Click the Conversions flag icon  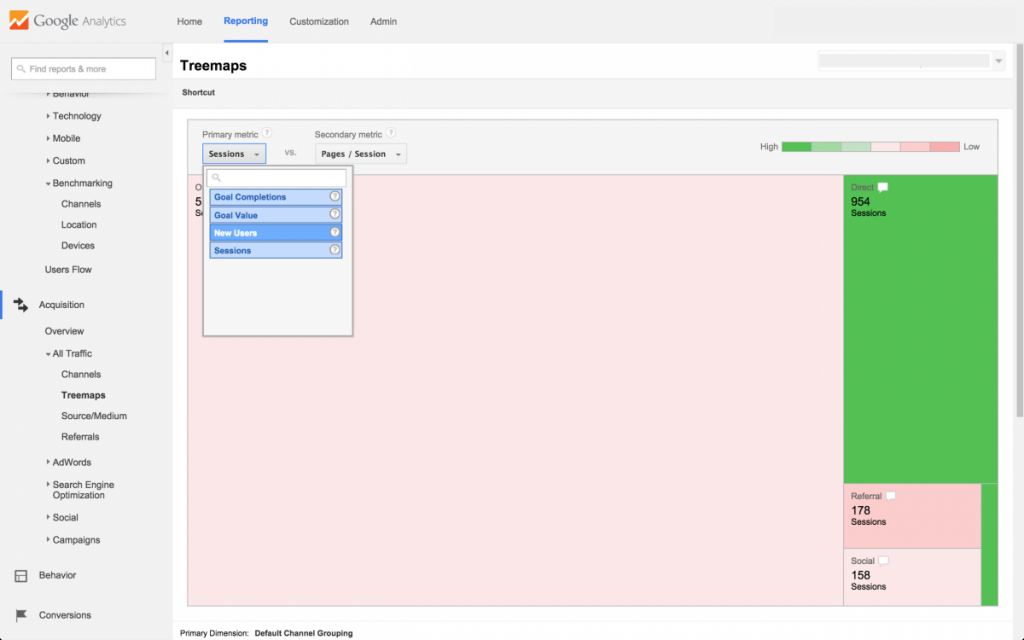pyautogui.click(x=21, y=615)
